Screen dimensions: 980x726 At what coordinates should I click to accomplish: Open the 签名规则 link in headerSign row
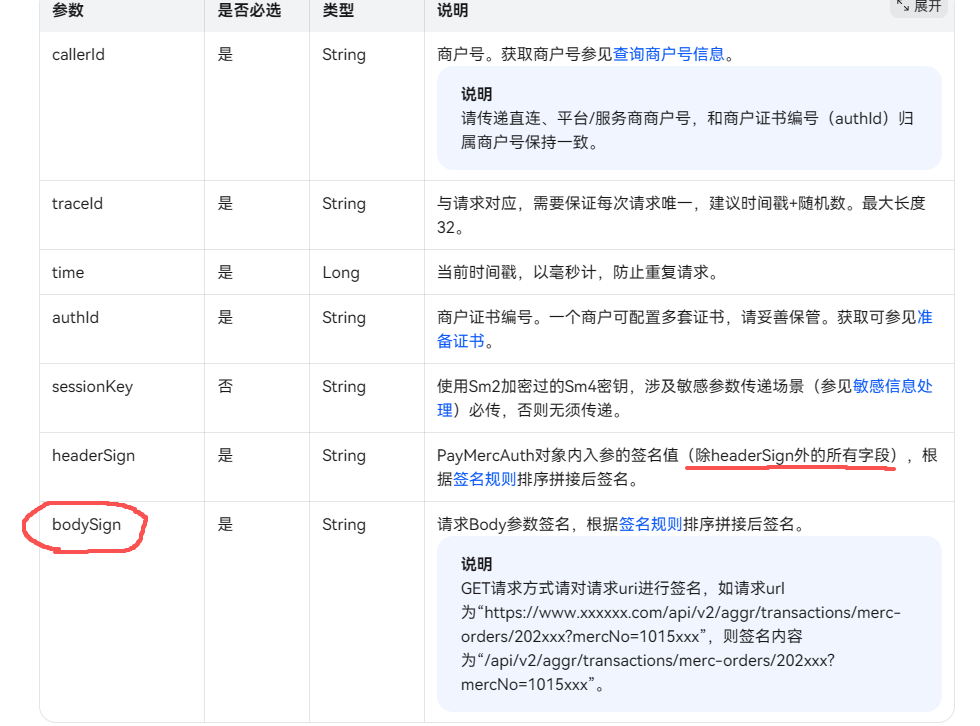coord(485,479)
